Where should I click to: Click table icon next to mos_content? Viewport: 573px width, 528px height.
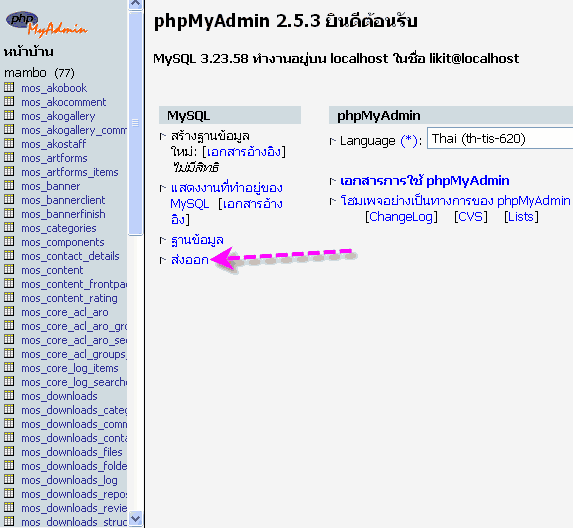click(9, 269)
